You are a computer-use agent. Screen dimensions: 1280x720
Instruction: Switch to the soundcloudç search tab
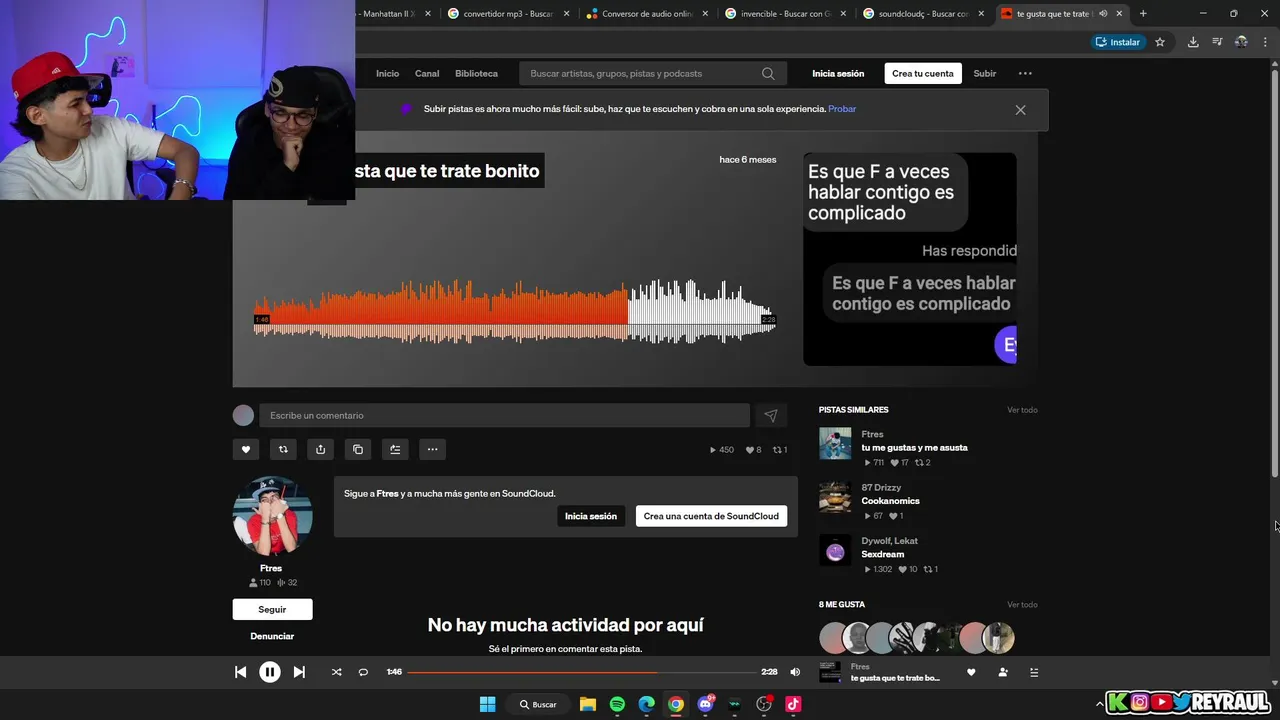click(x=923, y=14)
